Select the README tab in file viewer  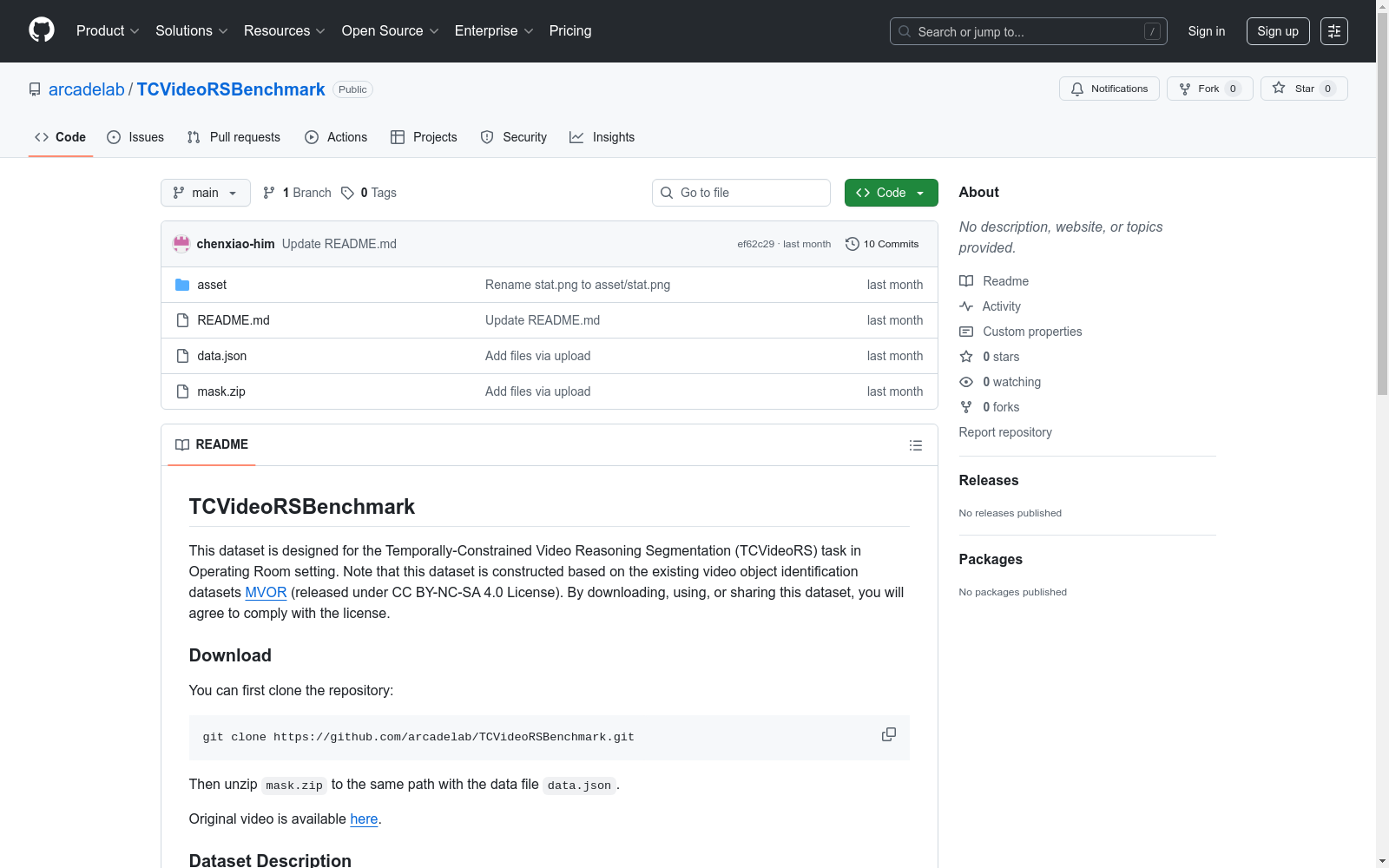tap(212, 444)
